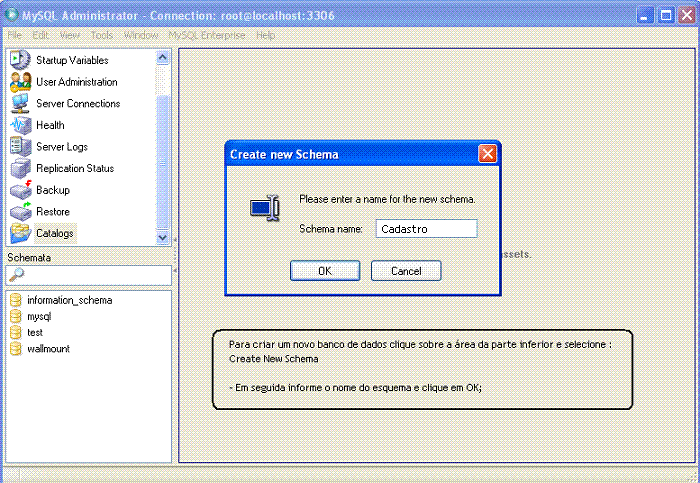Image resolution: width=700 pixels, height=483 pixels.
Task: Select the mysql schema
Action: pos(39,316)
